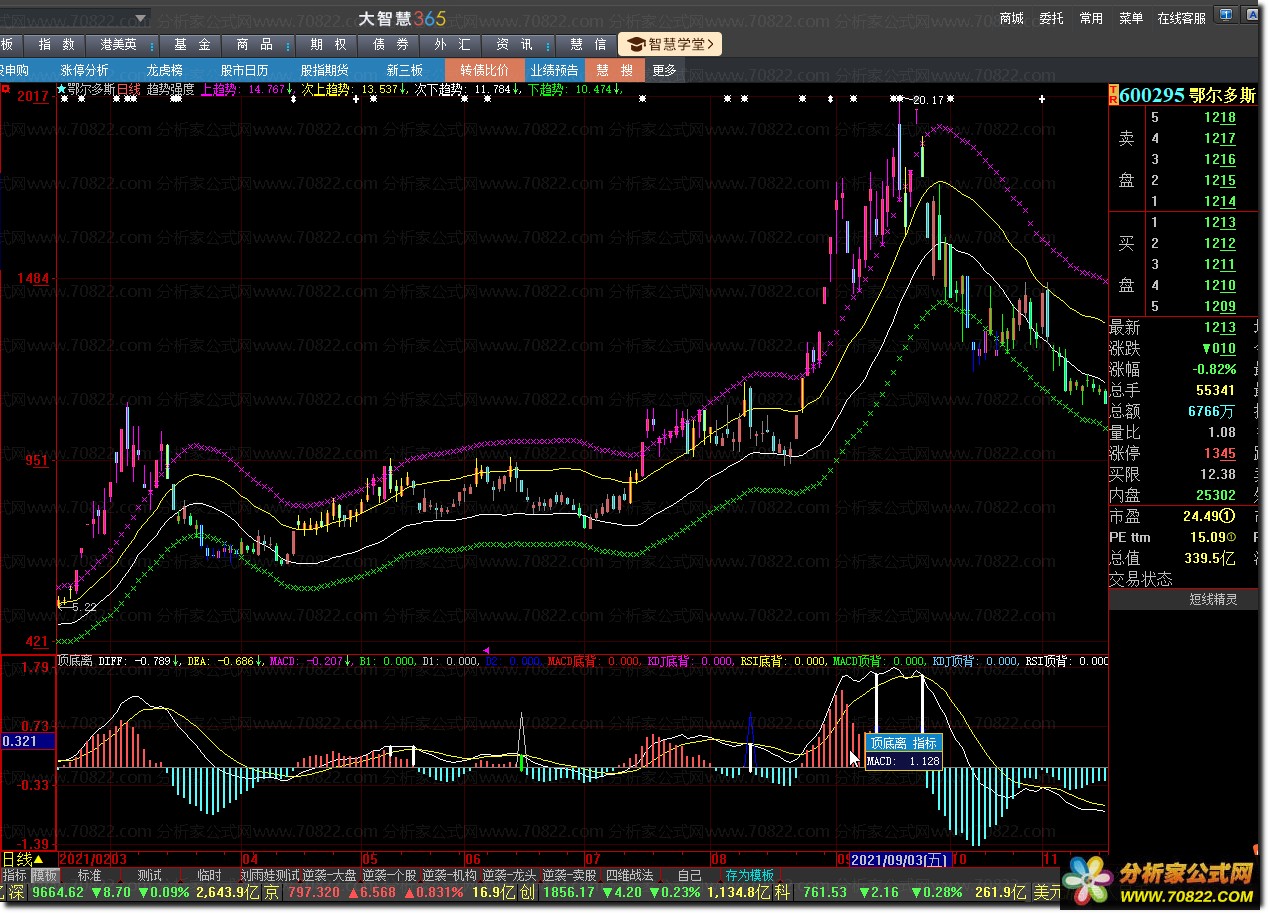
Task: Open the 智慧学堂 graduation cap button
Action: pyautogui.click(x=669, y=44)
